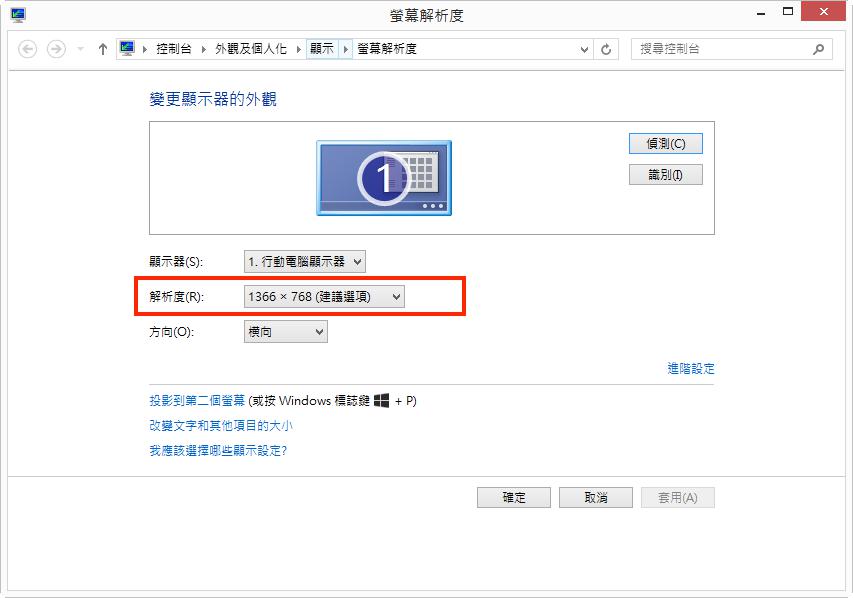Refresh the control panel page
Image resolution: width=853 pixels, height=598 pixels.
pos(606,50)
